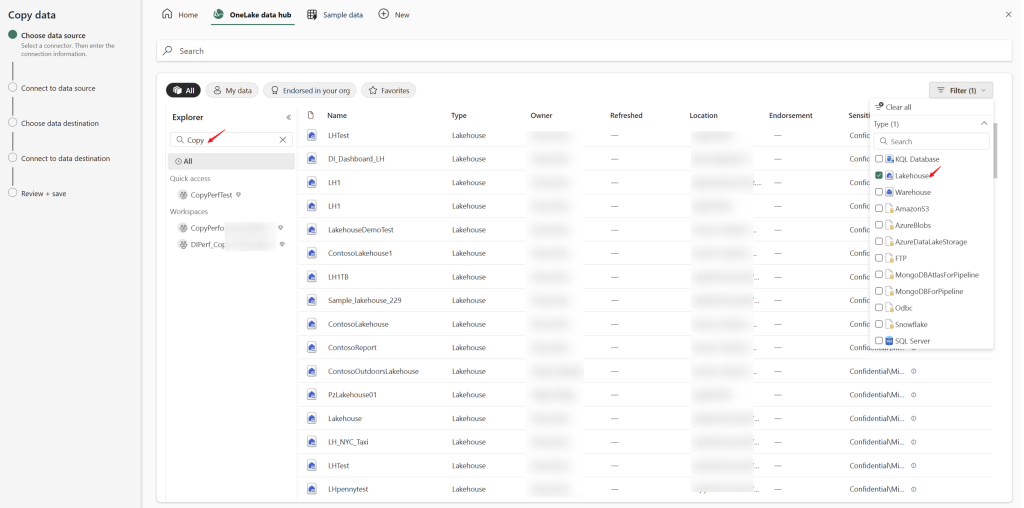Check the AmazonS3 filter checkbox
The width and height of the screenshot is (1024, 508).
click(879, 208)
